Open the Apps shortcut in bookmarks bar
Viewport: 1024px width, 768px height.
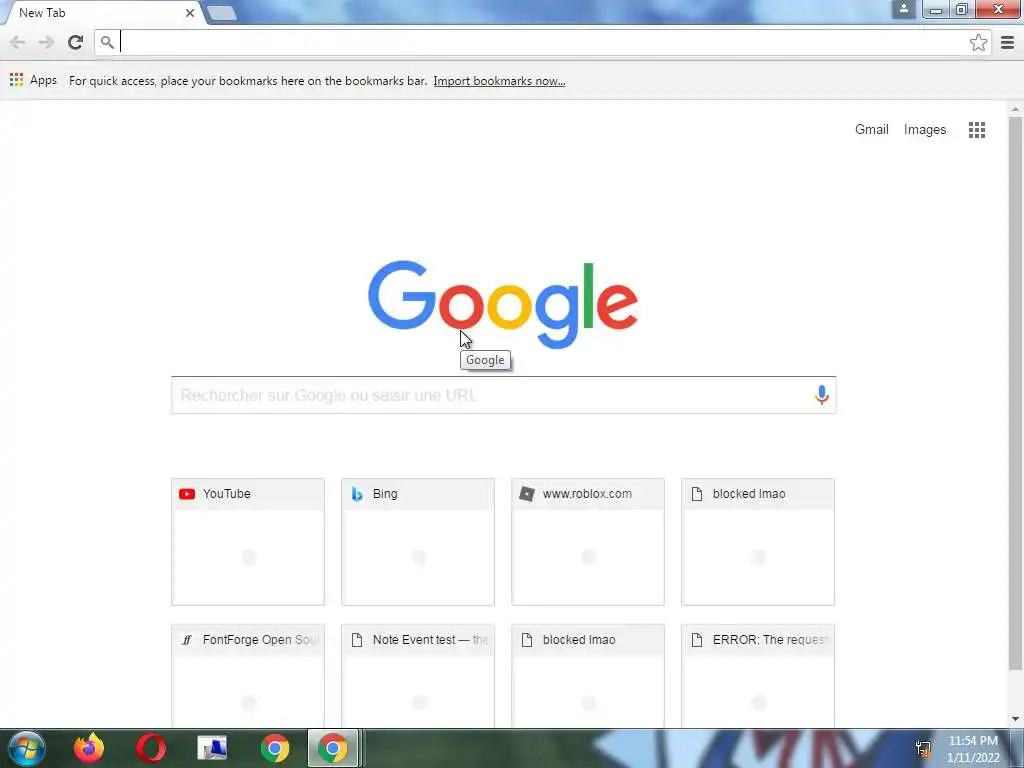(33, 80)
